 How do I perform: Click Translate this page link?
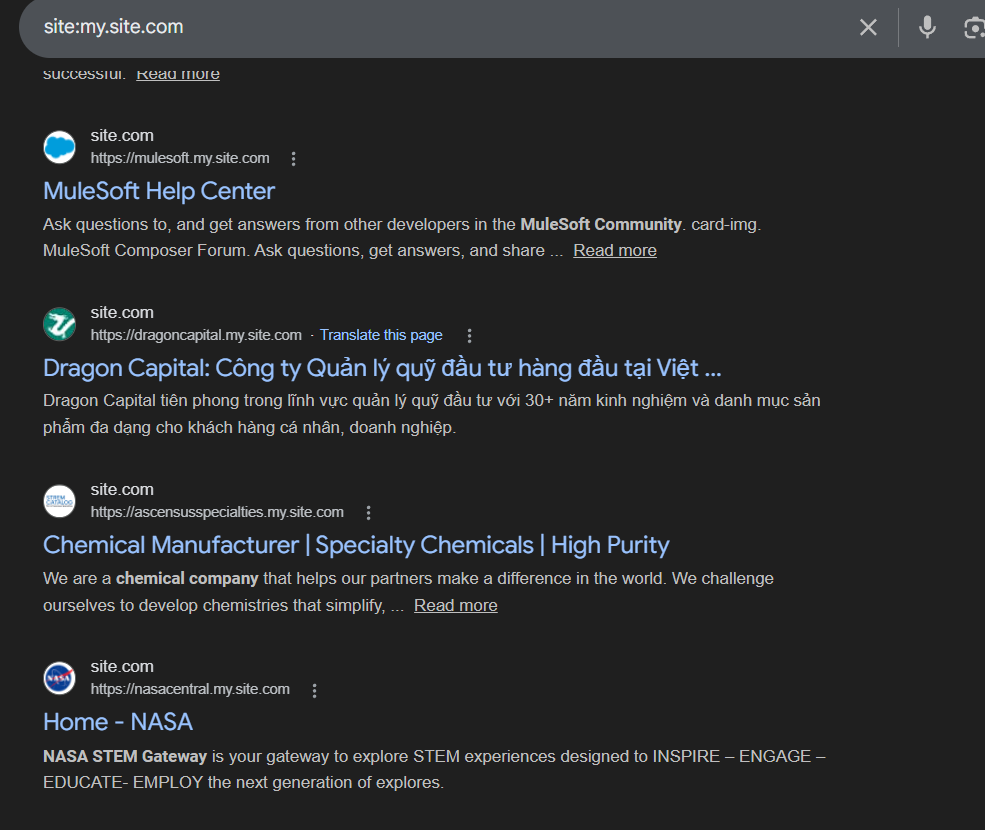[x=381, y=335]
